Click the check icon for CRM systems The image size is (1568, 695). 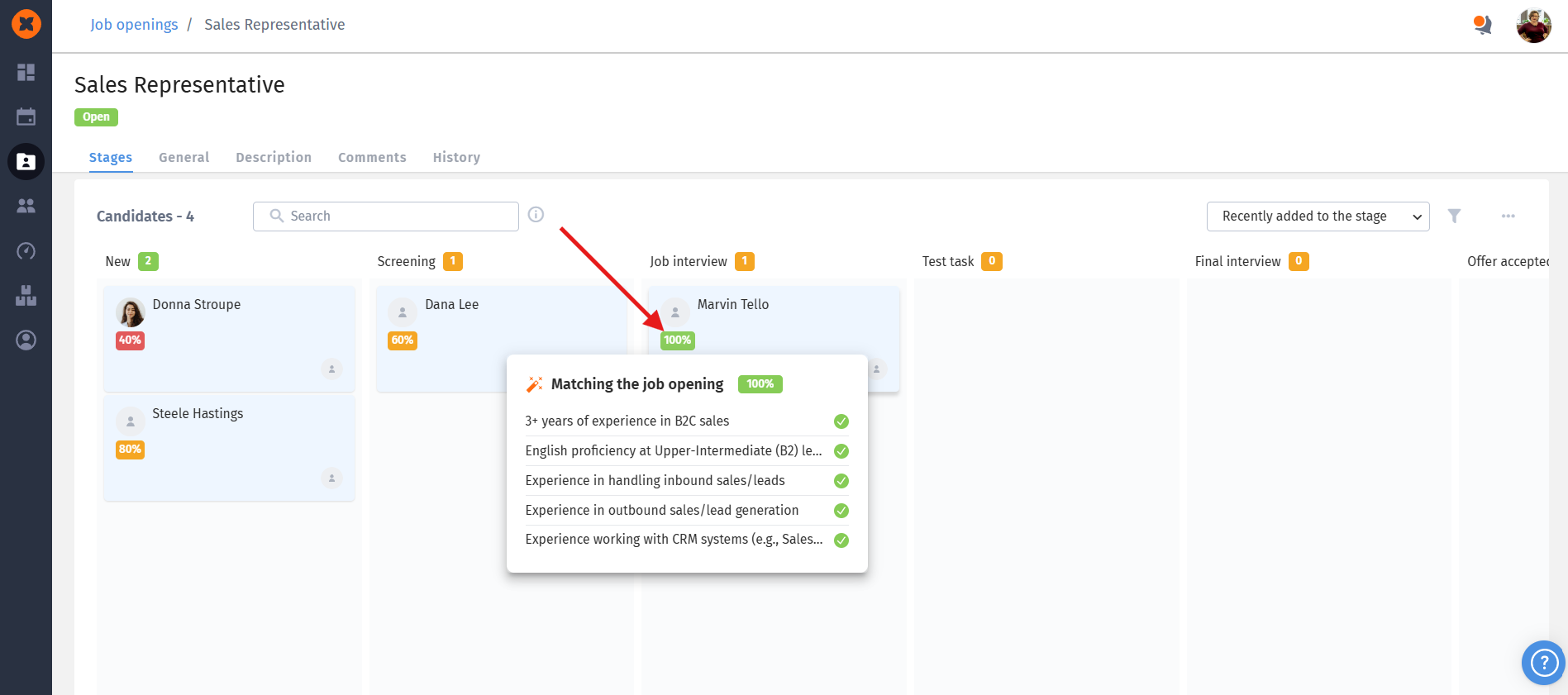point(841,540)
